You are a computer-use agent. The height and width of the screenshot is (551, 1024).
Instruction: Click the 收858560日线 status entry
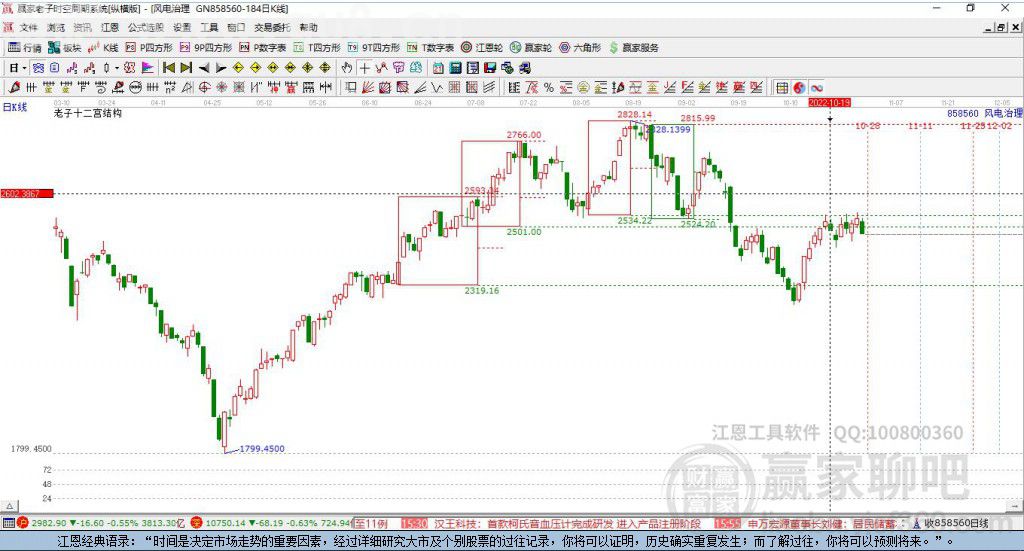coord(956,523)
